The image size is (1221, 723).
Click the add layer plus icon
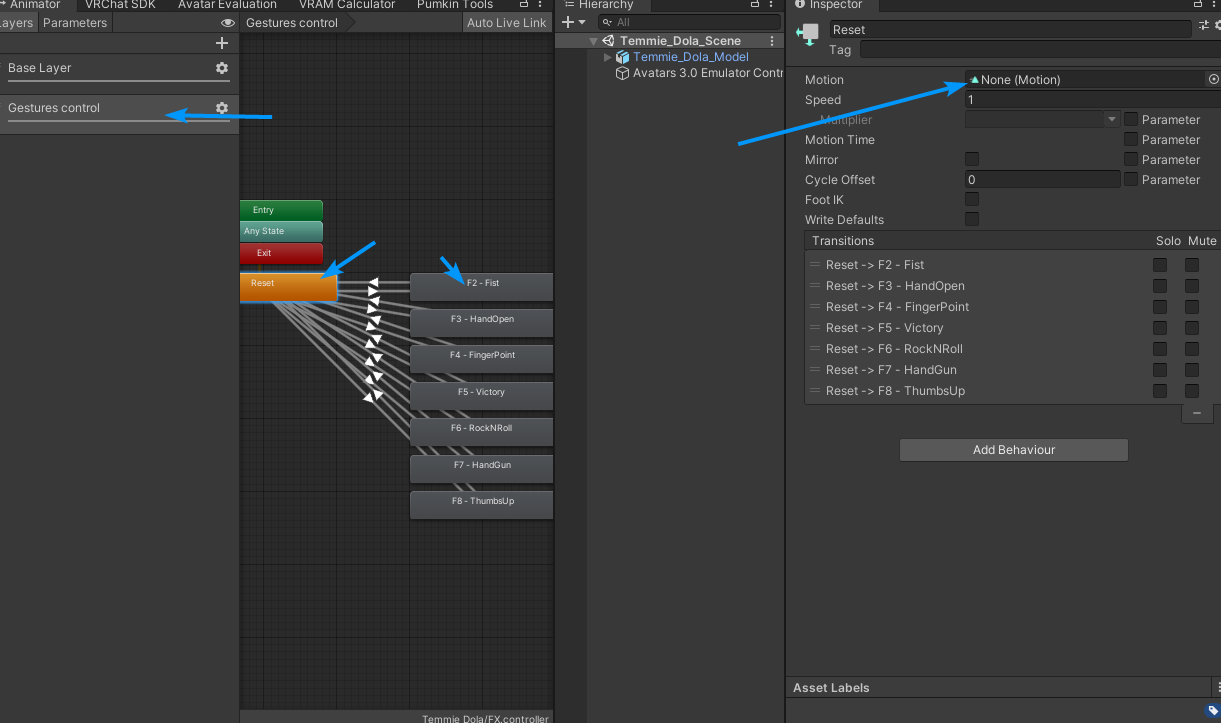[x=222, y=43]
